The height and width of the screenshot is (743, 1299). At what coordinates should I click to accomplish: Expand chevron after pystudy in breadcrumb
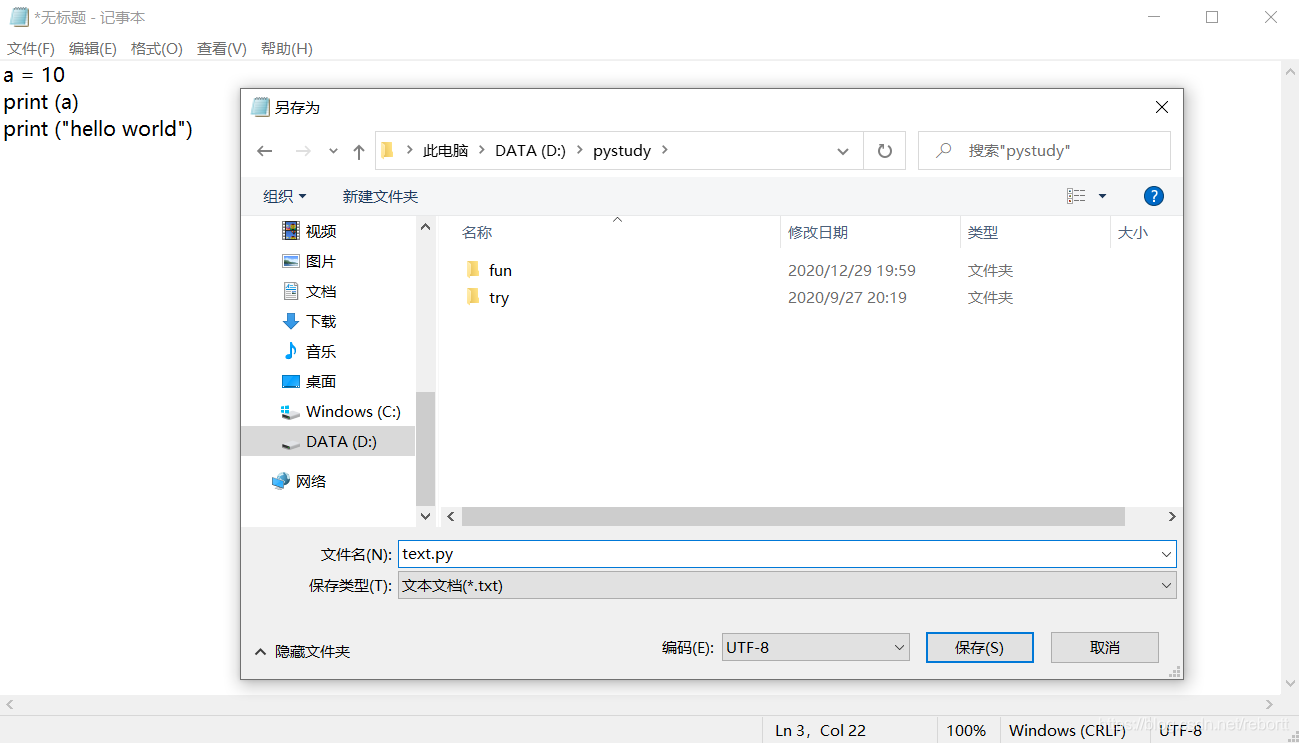(x=664, y=151)
